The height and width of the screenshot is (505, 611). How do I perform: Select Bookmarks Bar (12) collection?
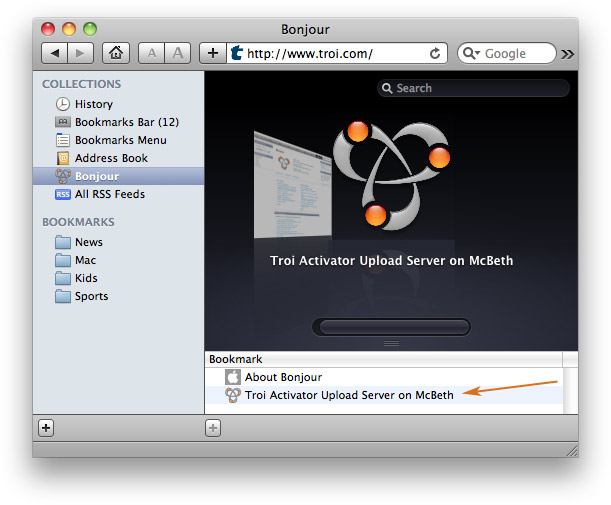tap(118, 122)
